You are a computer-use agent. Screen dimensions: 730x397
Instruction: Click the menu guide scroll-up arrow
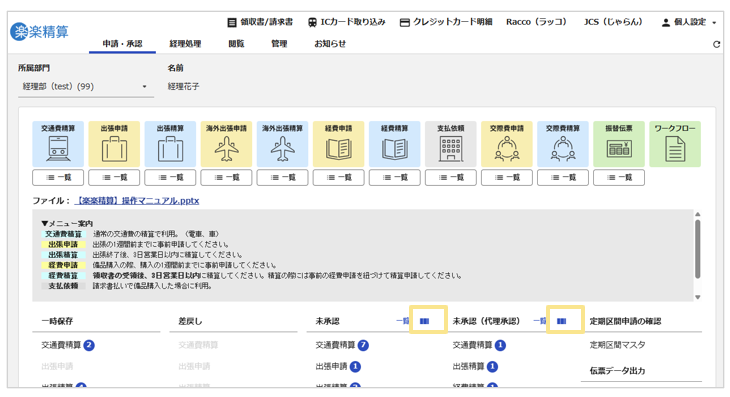click(x=697, y=214)
